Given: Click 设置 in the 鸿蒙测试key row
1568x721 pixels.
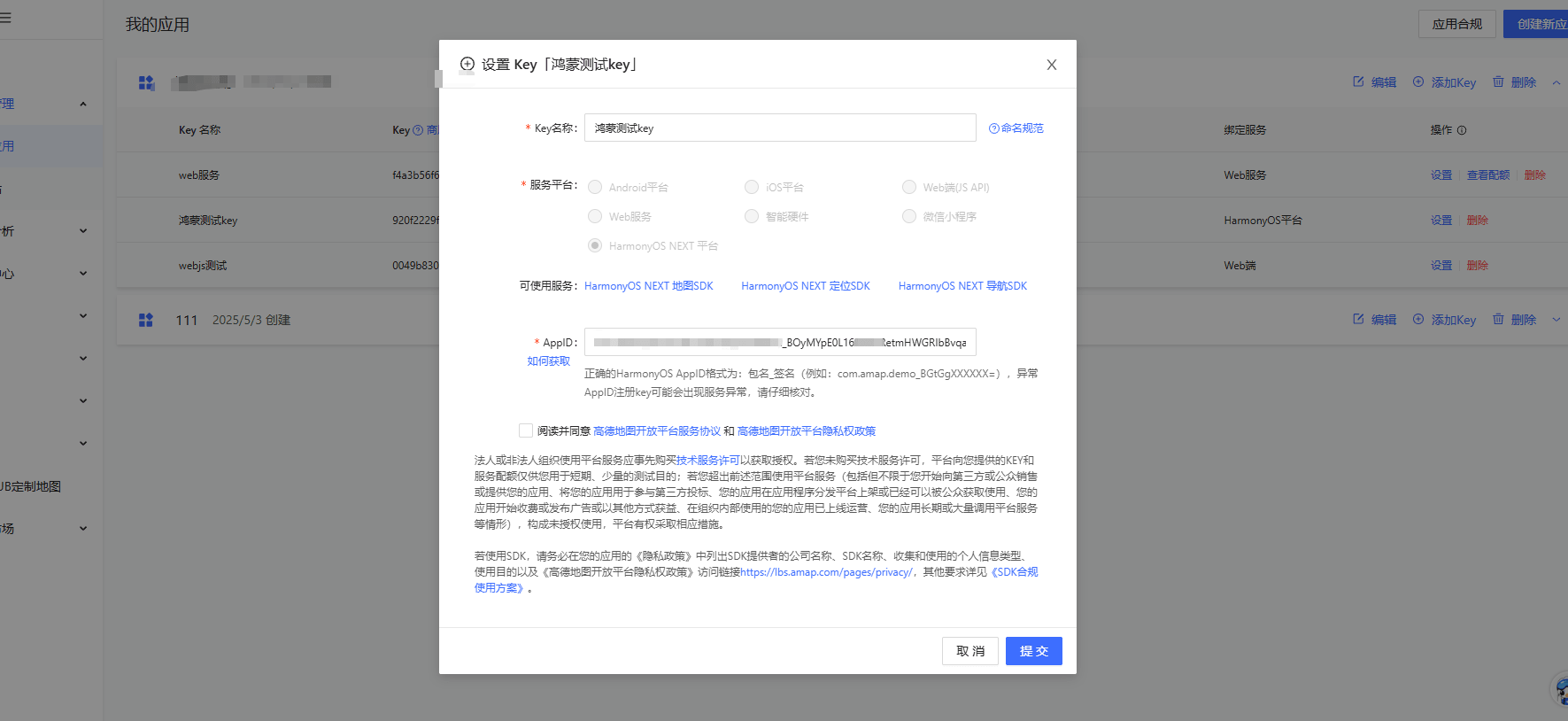Looking at the screenshot, I should pyautogui.click(x=1441, y=221).
